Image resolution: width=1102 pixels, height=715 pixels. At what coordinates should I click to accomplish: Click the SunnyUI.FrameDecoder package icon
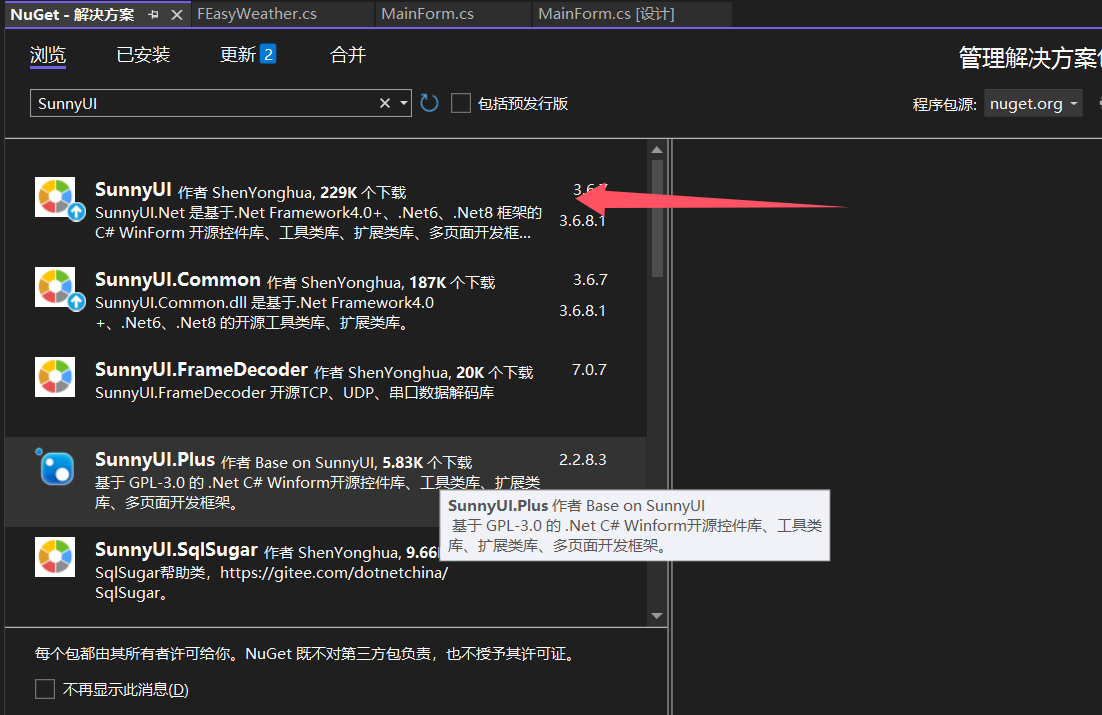[x=56, y=378]
